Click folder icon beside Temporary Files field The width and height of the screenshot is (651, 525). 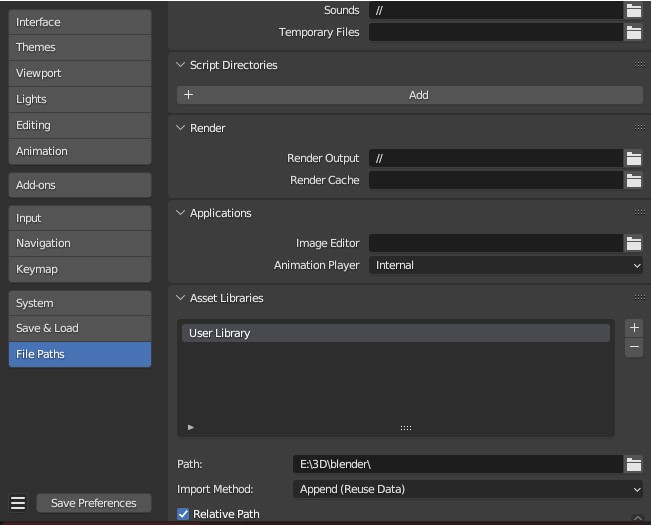(633, 32)
